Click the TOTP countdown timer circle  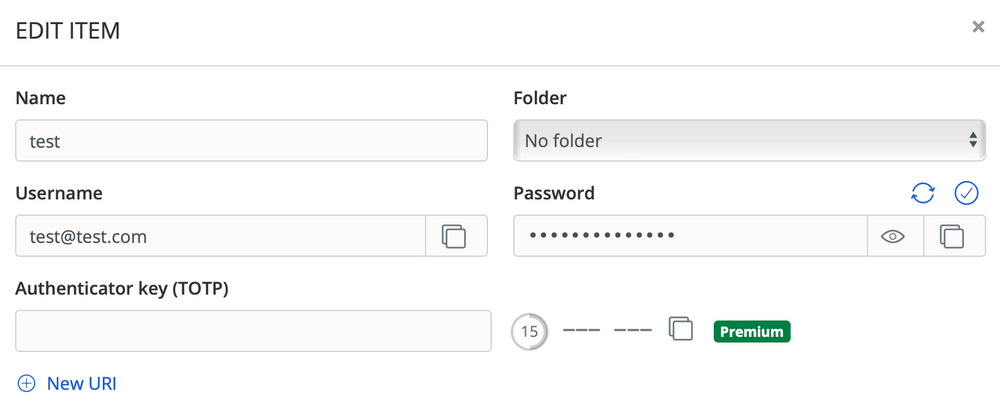[x=529, y=332]
